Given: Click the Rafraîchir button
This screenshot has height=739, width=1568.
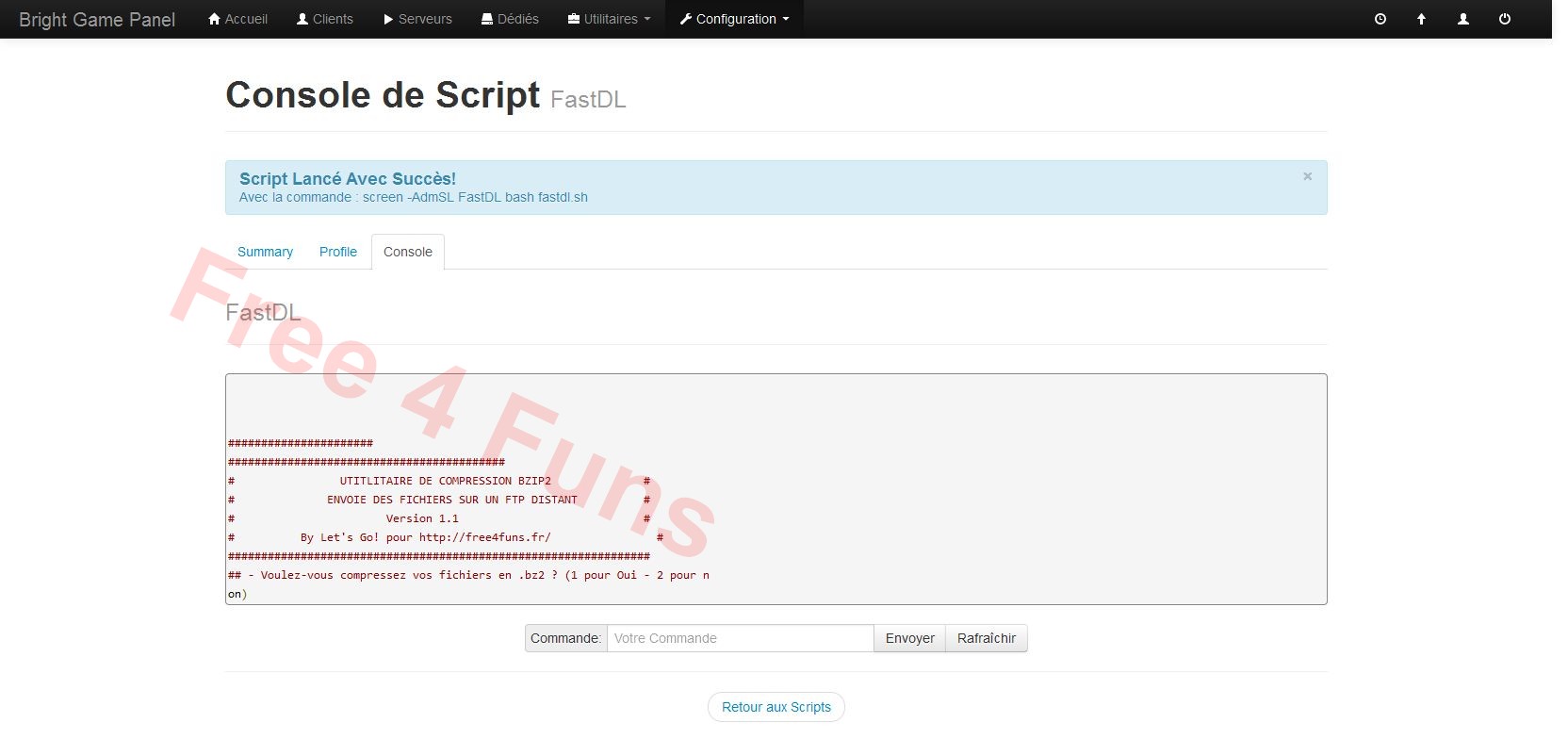Looking at the screenshot, I should tap(986, 638).
